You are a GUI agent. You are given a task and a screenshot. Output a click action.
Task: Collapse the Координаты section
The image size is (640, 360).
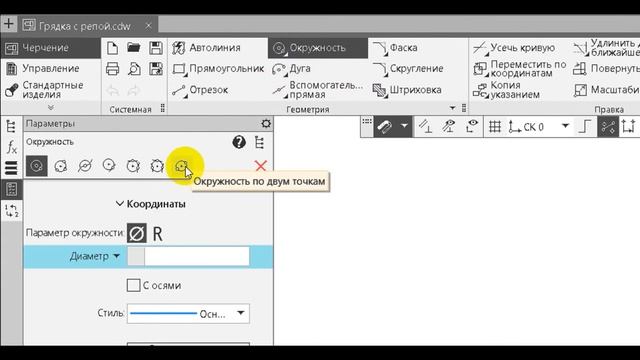[x=150, y=204]
